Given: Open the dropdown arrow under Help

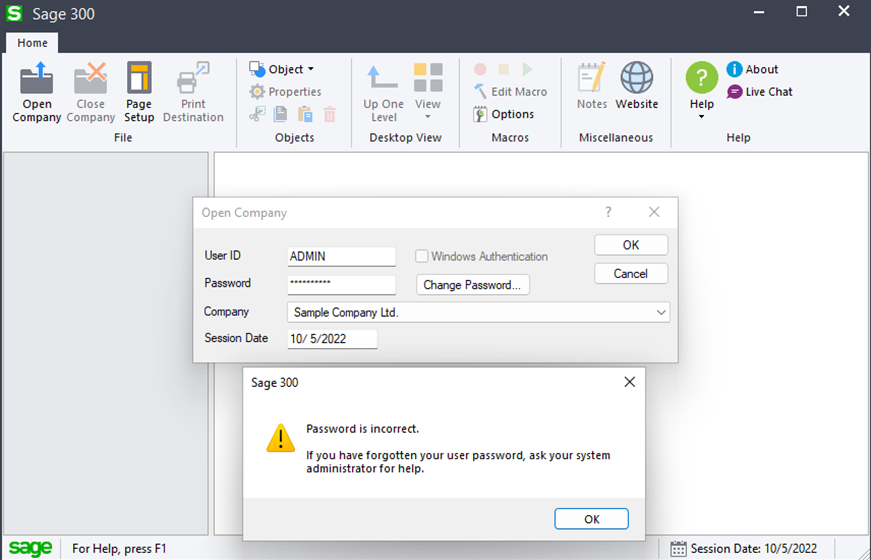Looking at the screenshot, I should point(702,117).
